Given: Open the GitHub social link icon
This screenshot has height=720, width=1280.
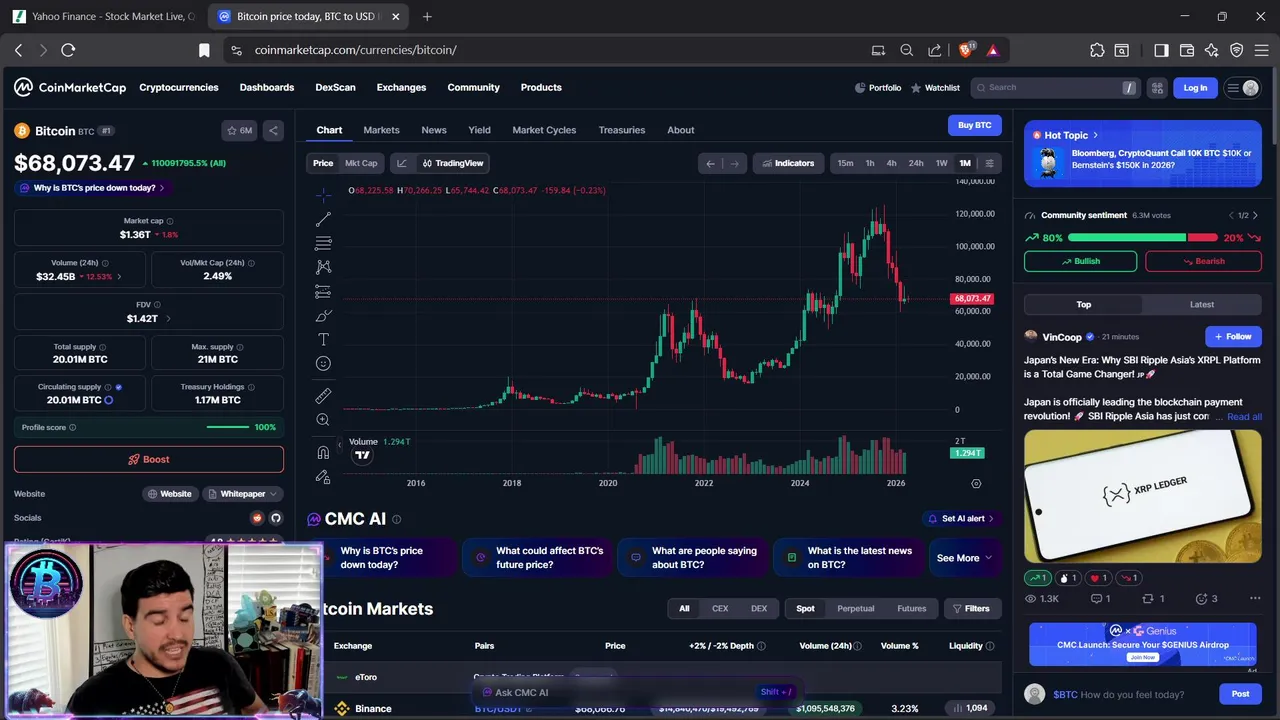Looking at the screenshot, I should 276,518.
